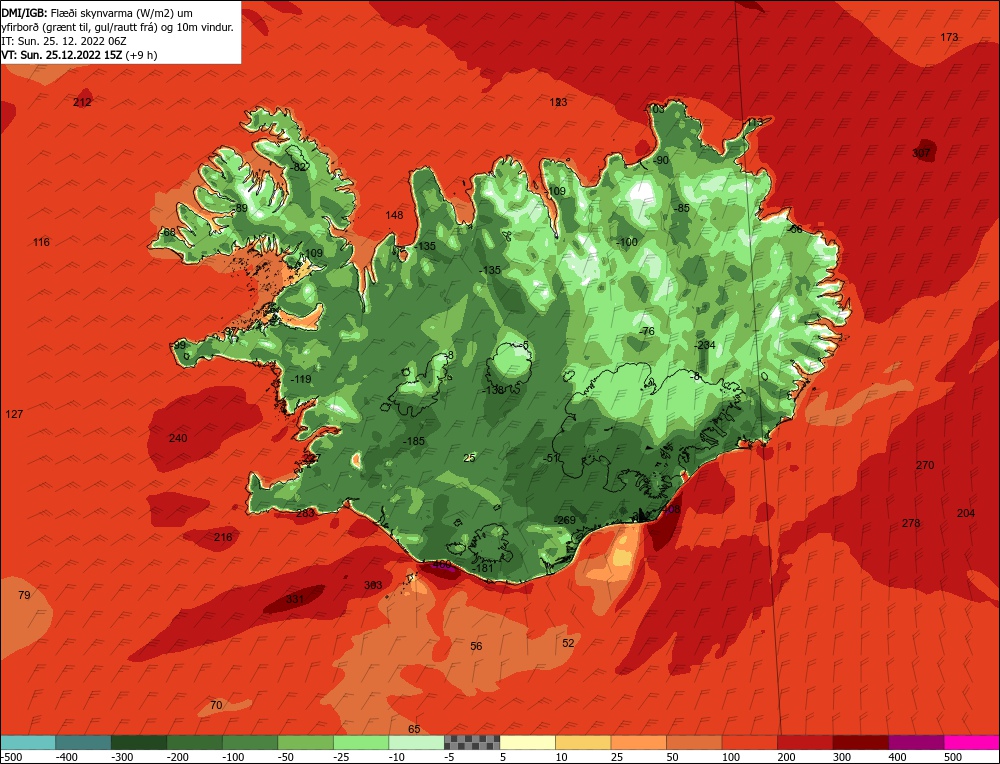Click the valid time line 'VT: Sun. 25.12.2022 15Z'
Viewport: 1000px width, 764px height.
tap(62, 55)
